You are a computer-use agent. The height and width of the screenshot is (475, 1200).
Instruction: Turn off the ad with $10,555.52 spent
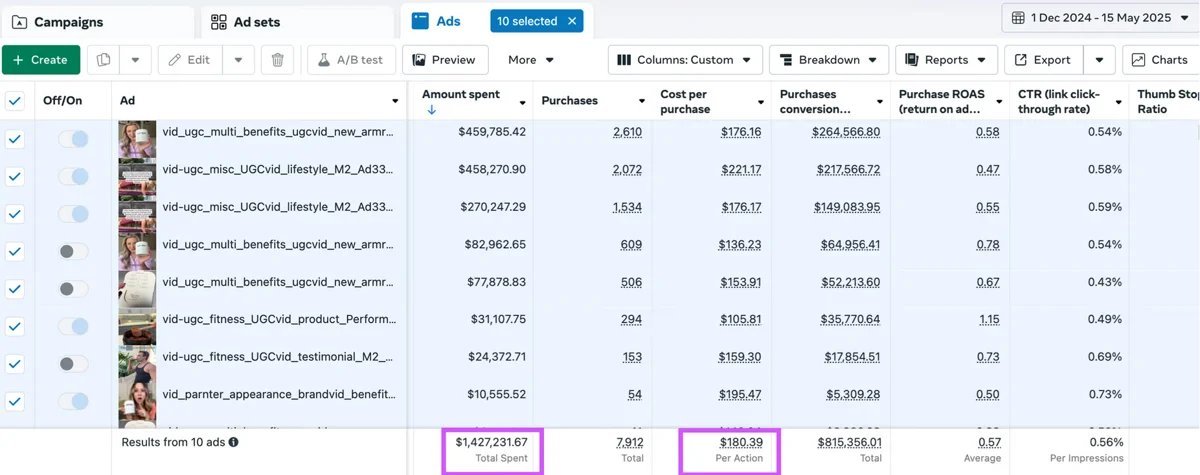point(73,401)
